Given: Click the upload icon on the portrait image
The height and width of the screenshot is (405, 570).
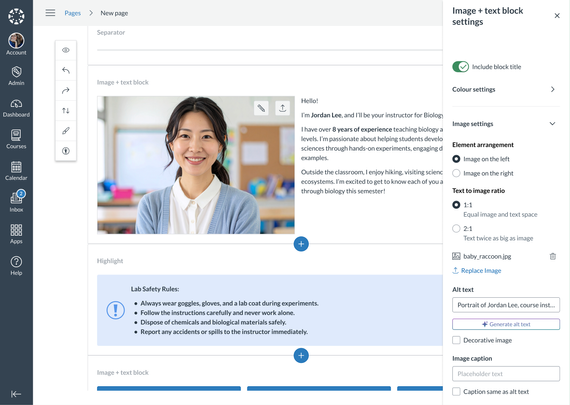Looking at the screenshot, I should click(x=282, y=108).
